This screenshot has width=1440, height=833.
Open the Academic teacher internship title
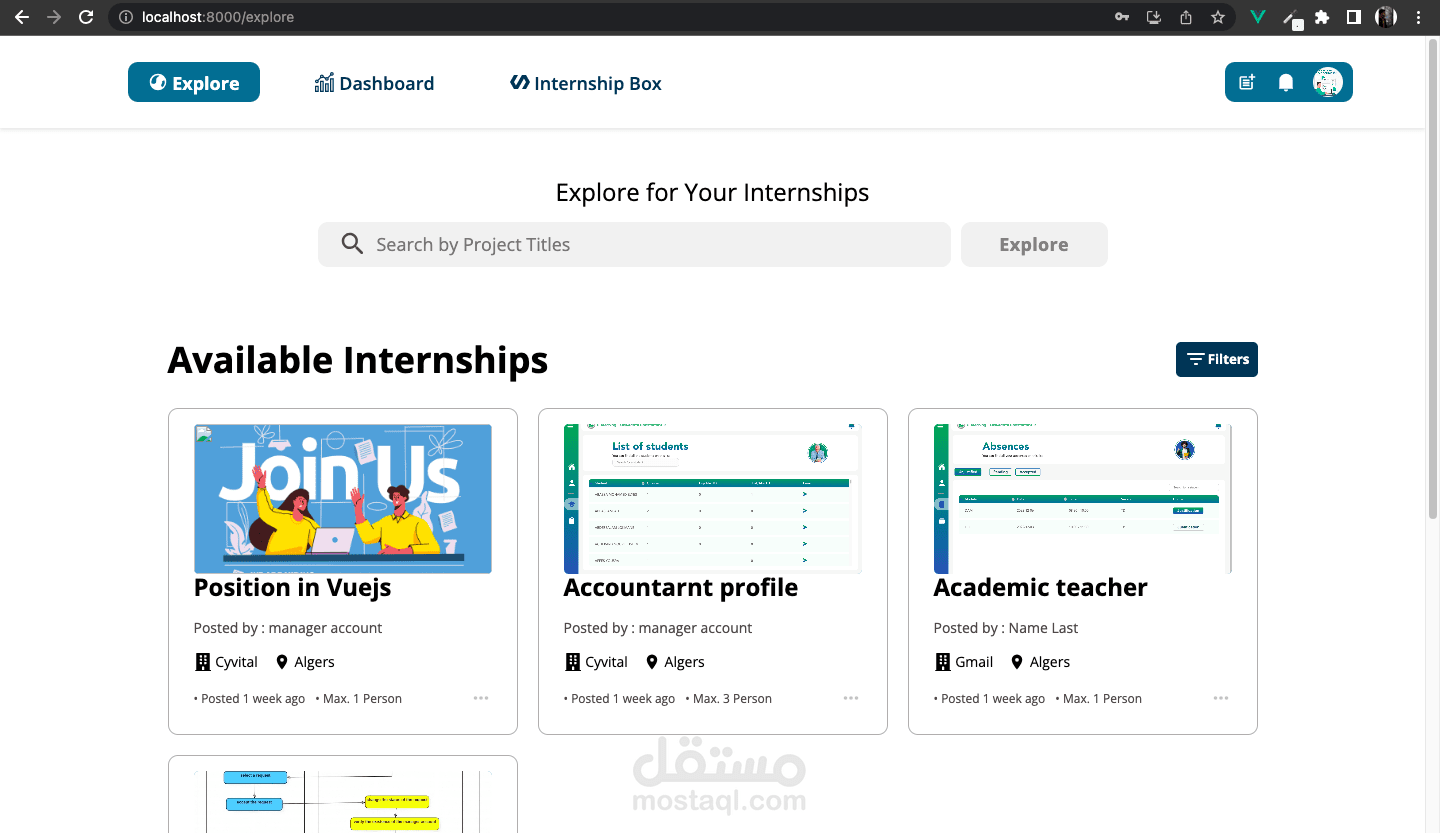pyautogui.click(x=1040, y=588)
